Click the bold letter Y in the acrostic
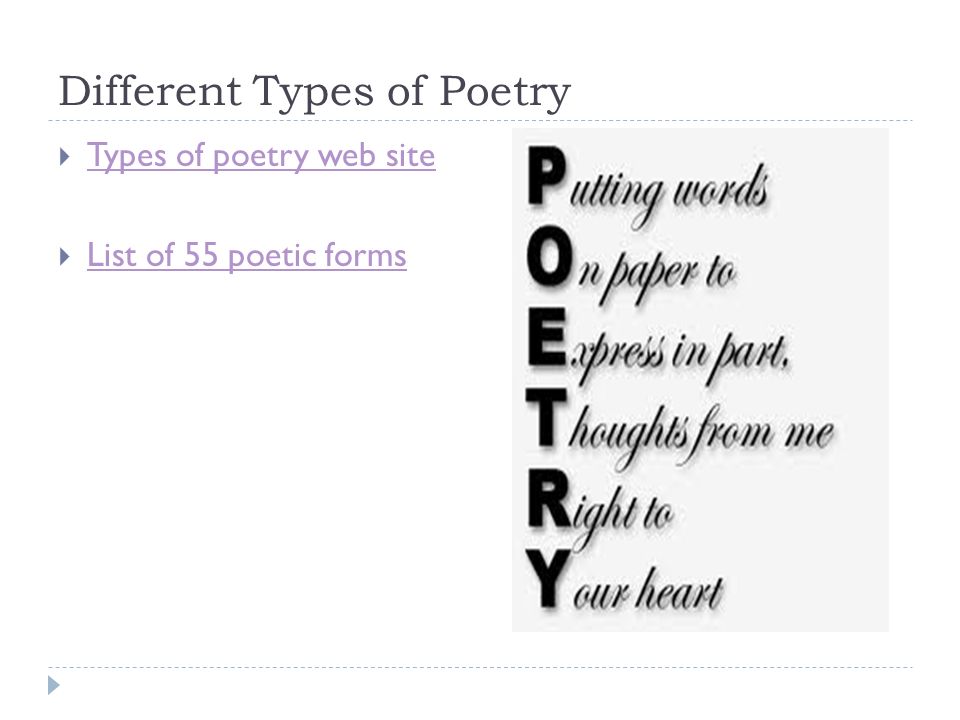Viewport: 960px width, 720px height. click(x=546, y=579)
